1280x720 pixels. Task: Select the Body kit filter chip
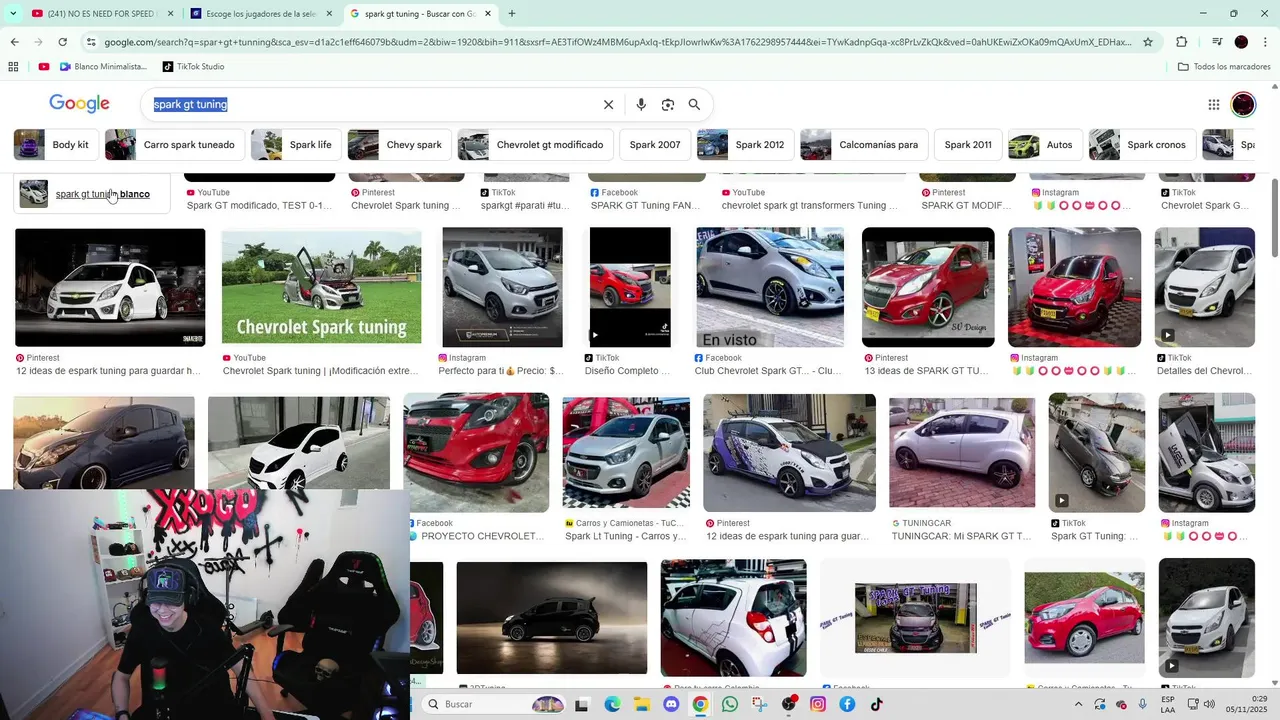pyautogui.click(x=56, y=145)
